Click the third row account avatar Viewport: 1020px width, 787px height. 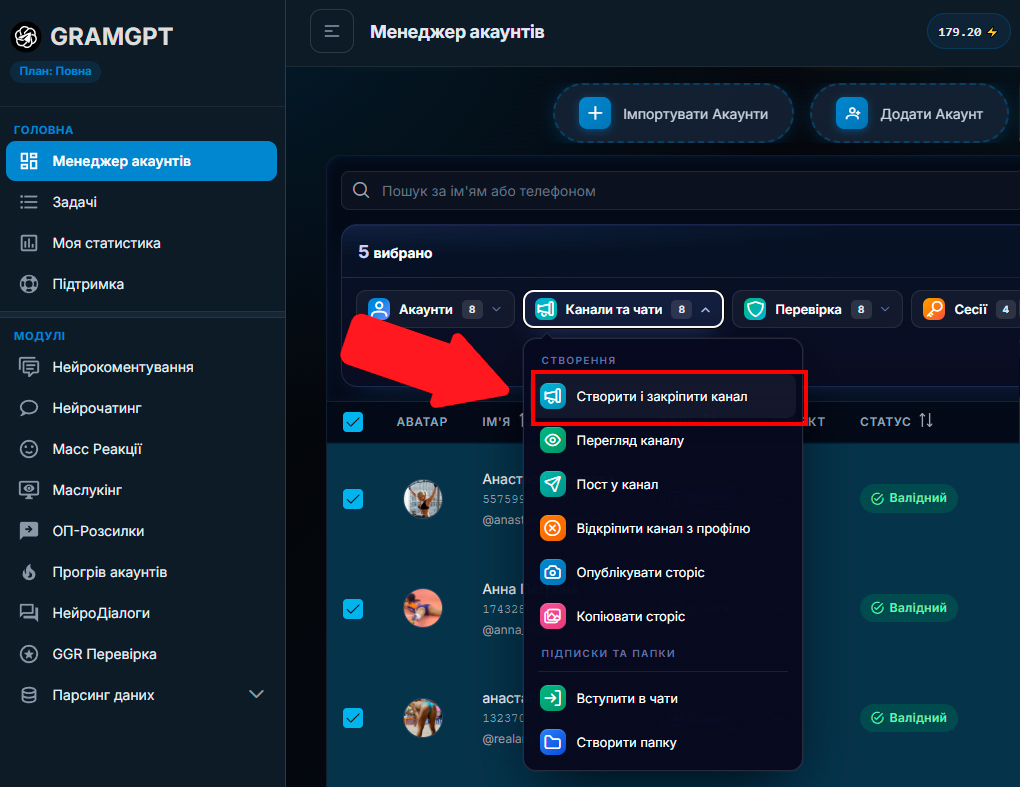coord(423,718)
